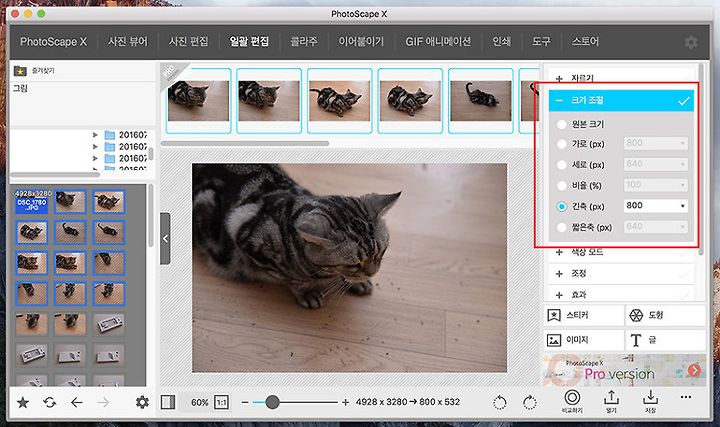Image resolution: width=720 pixels, height=427 pixels.
Task: Open the 스토어 store tab
Action: point(585,42)
